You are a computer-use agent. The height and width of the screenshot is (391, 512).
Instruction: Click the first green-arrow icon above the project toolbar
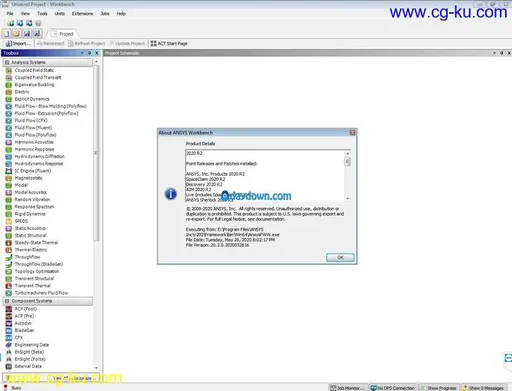(11, 23)
